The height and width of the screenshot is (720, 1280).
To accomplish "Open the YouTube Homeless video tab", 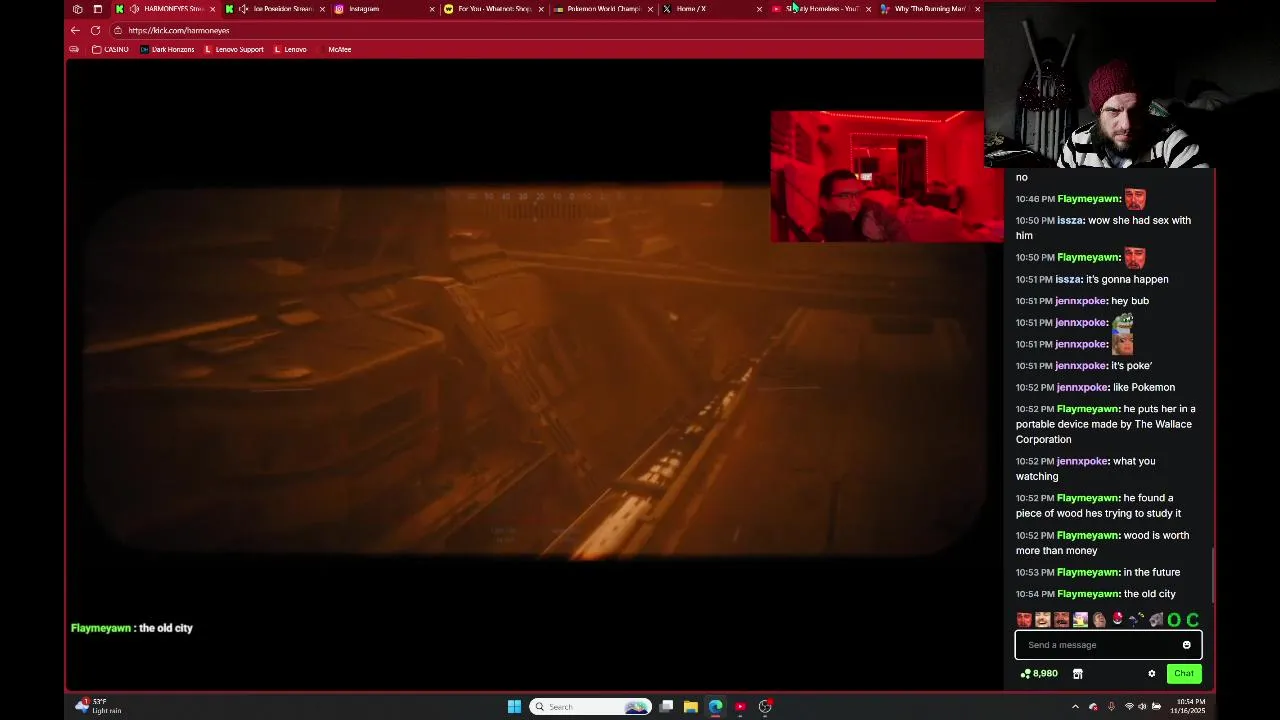I will (821, 9).
